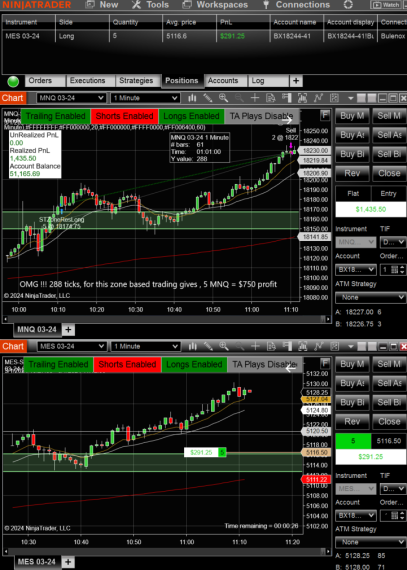
Task: Open the Connections menu
Action: pos(296,5)
